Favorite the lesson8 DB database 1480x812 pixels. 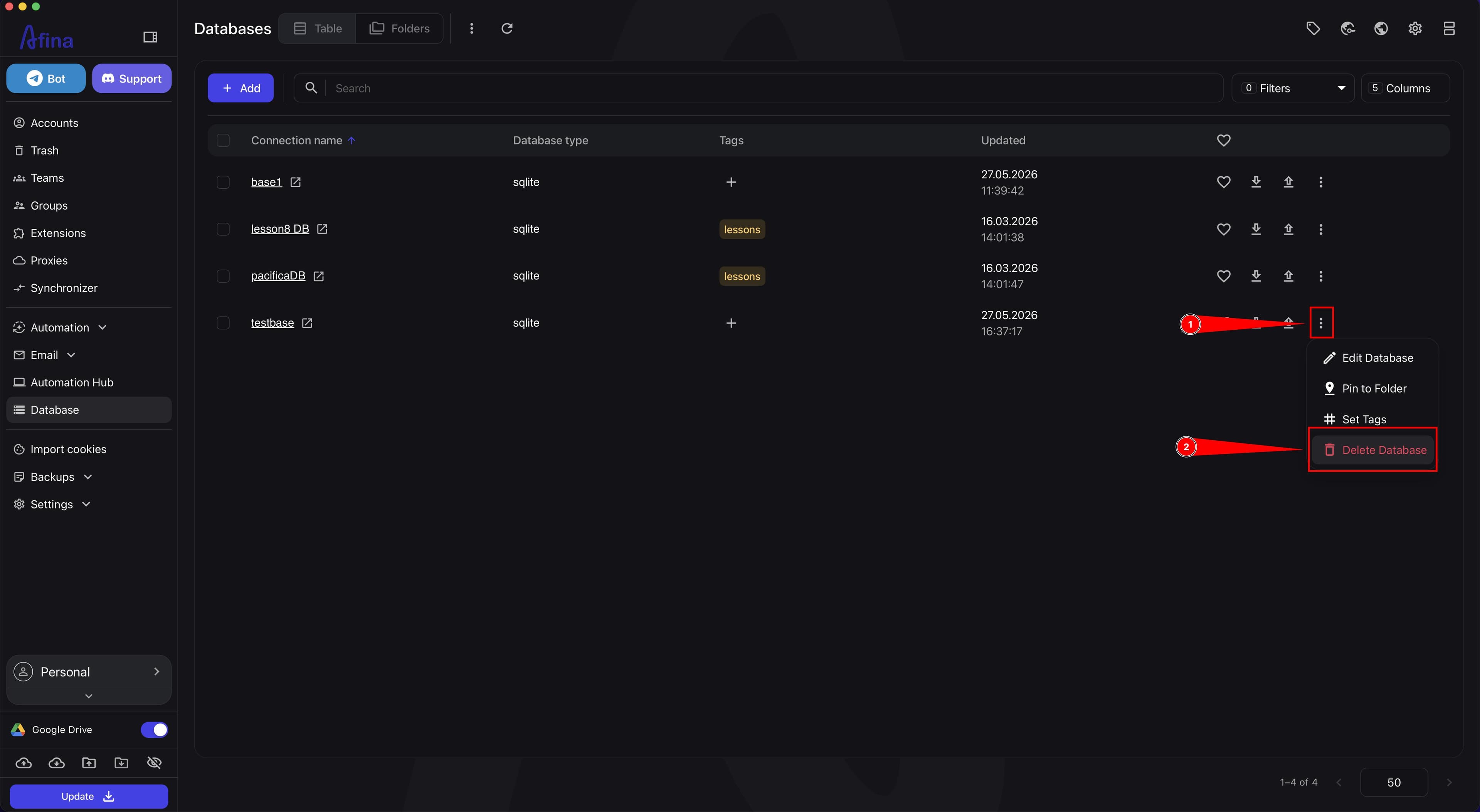pos(1224,229)
